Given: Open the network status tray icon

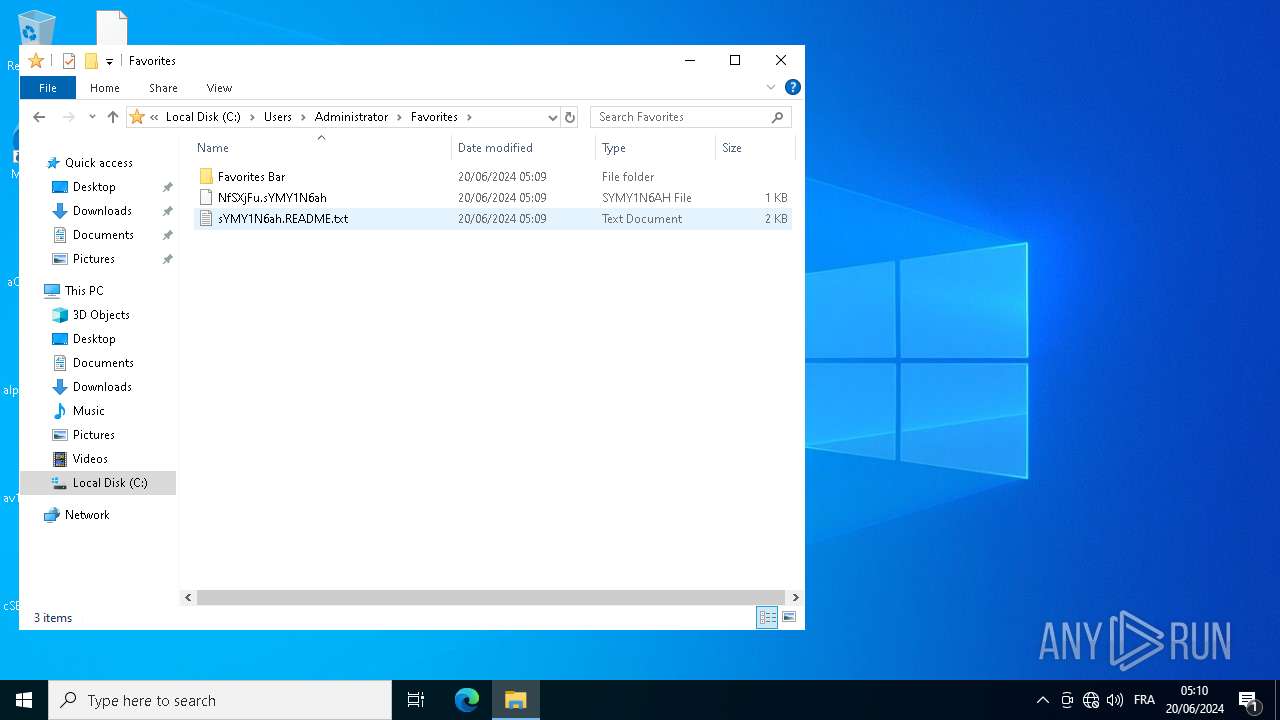Looking at the screenshot, I should pos(1091,700).
